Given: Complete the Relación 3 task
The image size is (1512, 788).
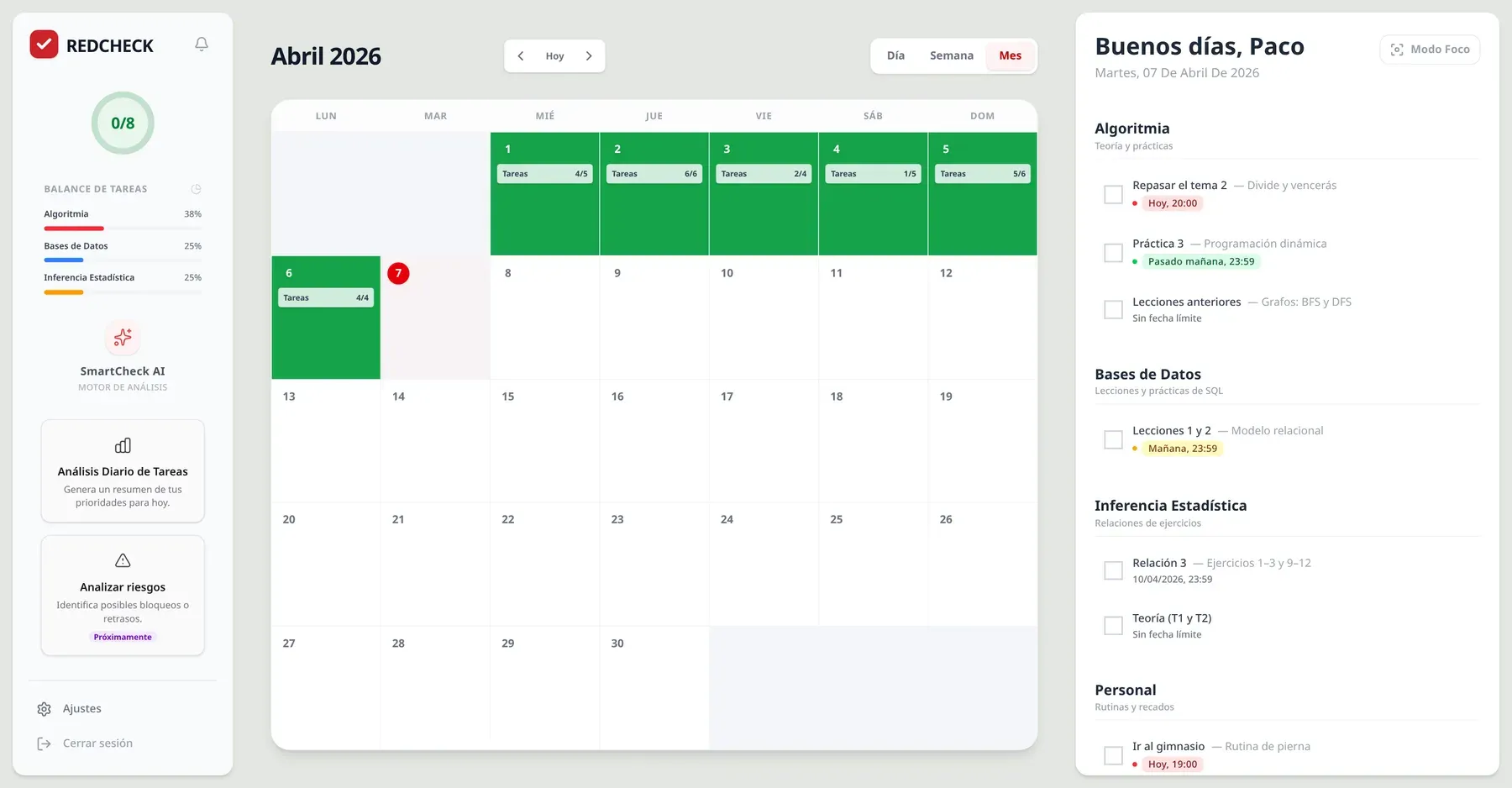Looking at the screenshot, I should [1113, 570].
